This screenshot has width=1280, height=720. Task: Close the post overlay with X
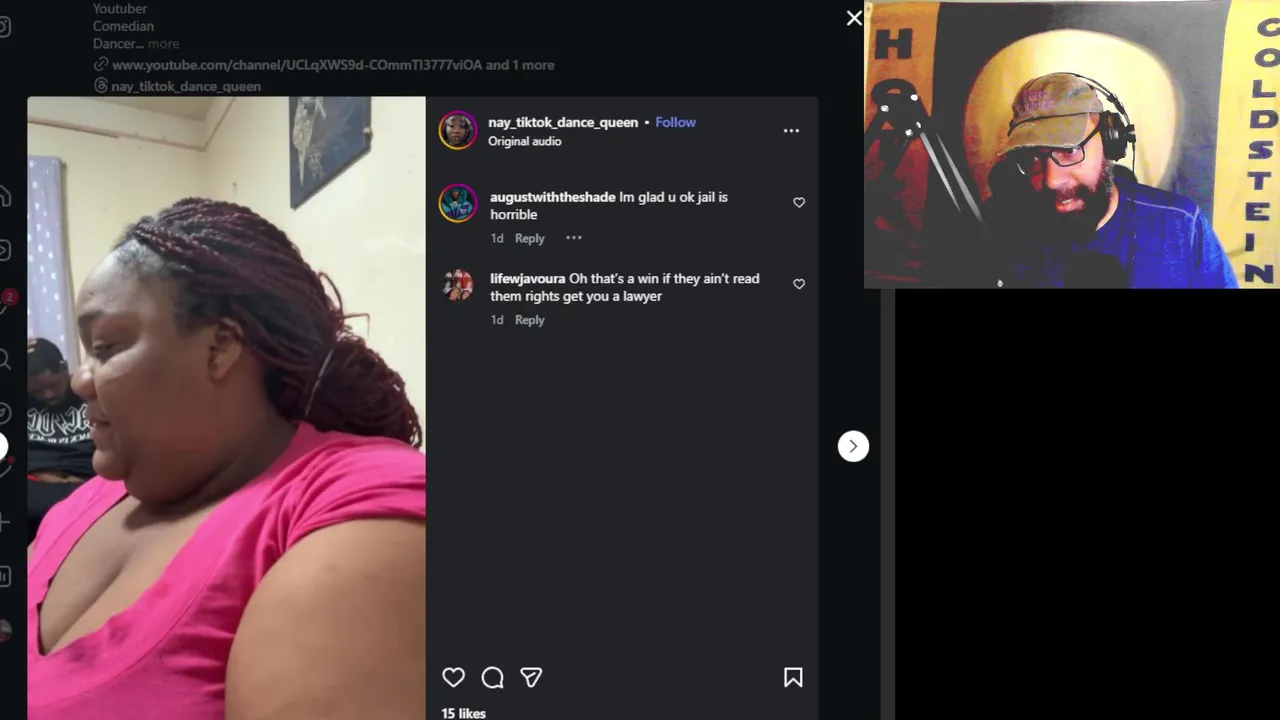[x=854, y=18]
